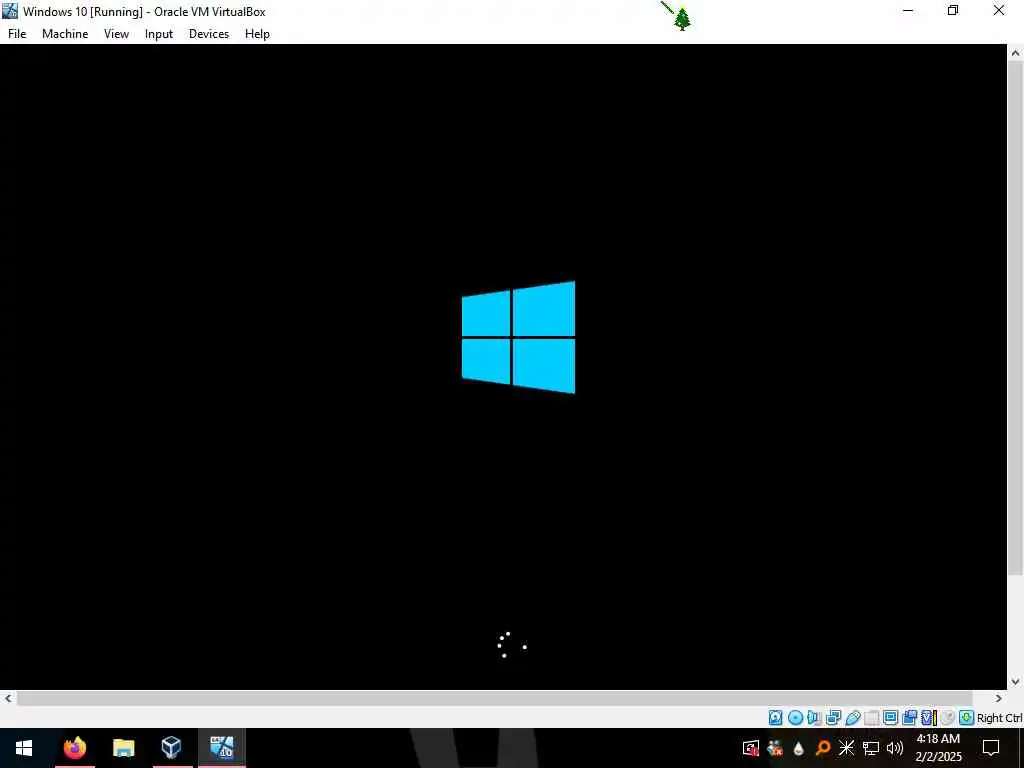Open the Windows Start menu
The height and width of the screenshot is (768, 1024).
(24, 748)
